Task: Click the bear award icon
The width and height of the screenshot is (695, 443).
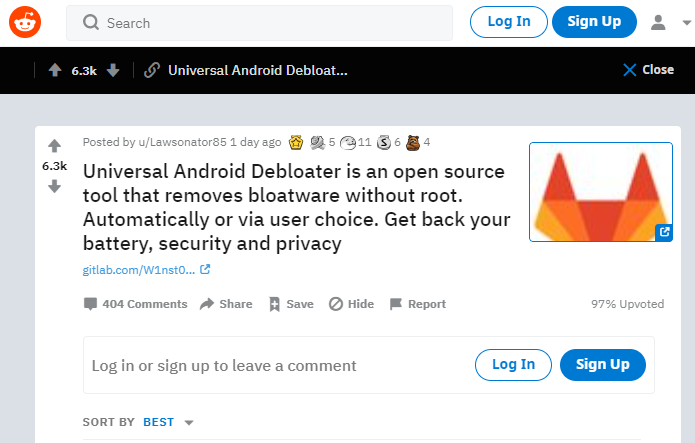Action: pos(412,142)
